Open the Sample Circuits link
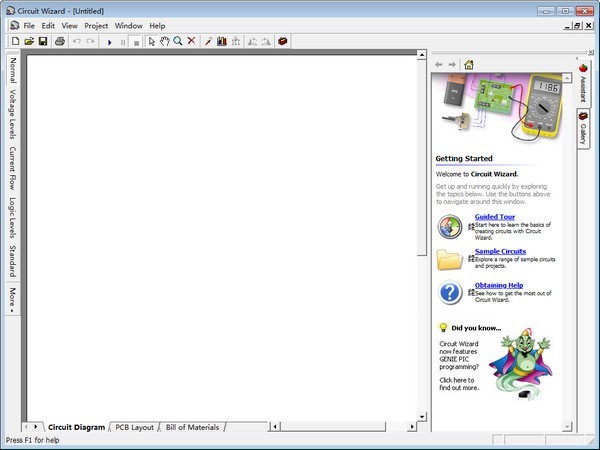This screenshot has width=600, height=450. 500,252
